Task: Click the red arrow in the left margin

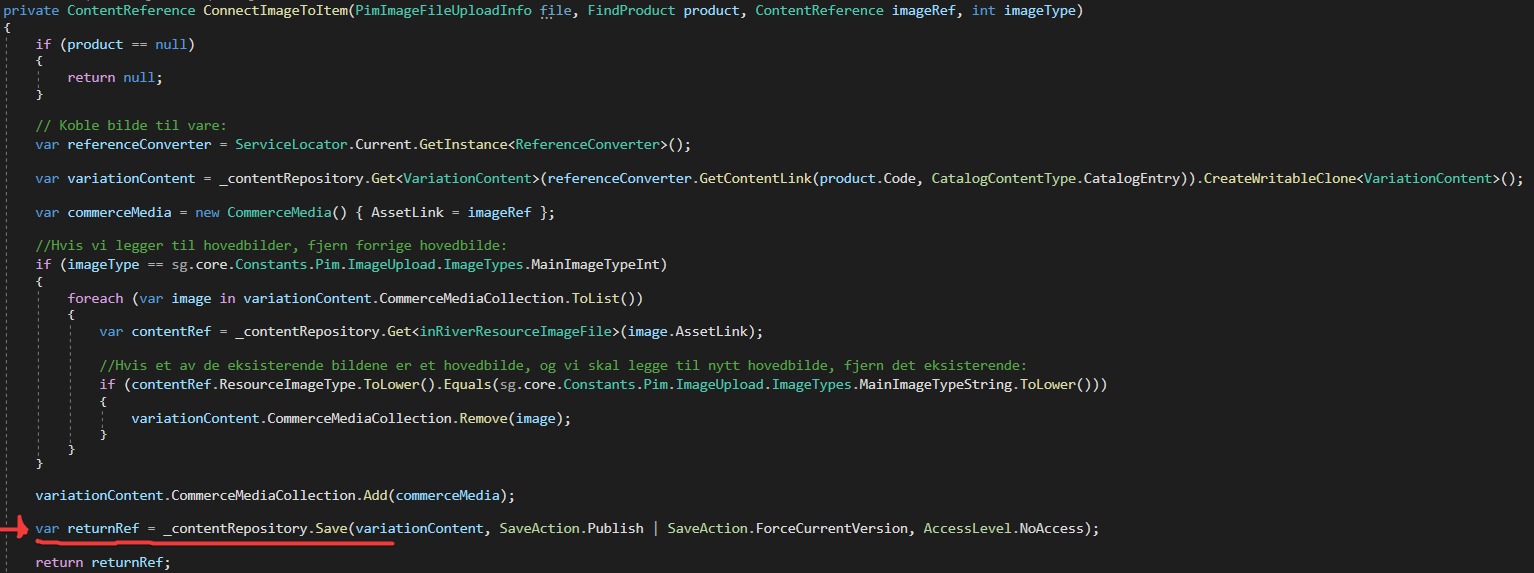Action: point(12,527)
